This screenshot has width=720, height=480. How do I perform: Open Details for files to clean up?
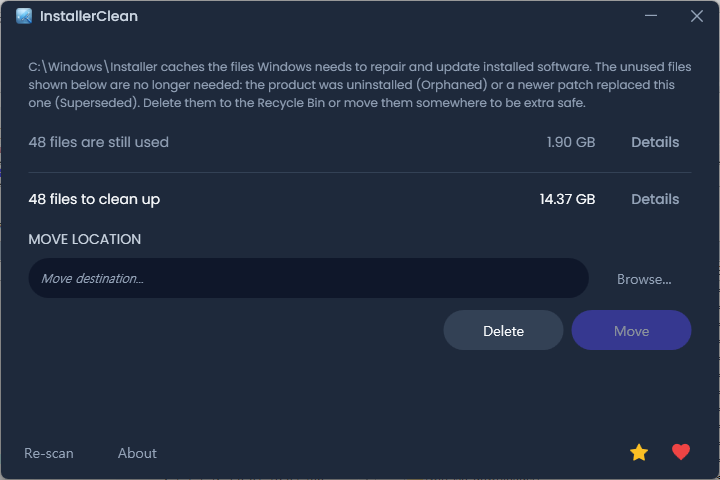click(655, 199)
